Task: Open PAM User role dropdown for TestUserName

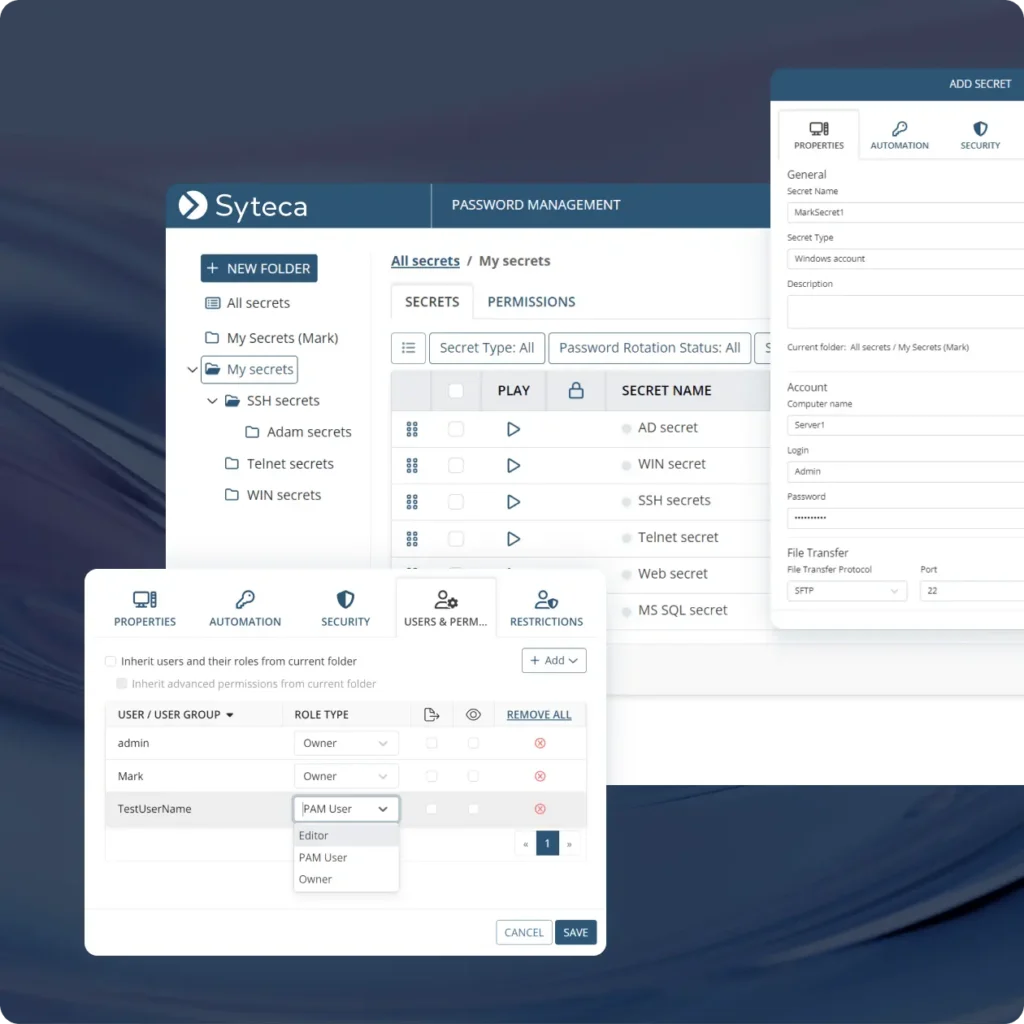Action: [x=345, y=808]
